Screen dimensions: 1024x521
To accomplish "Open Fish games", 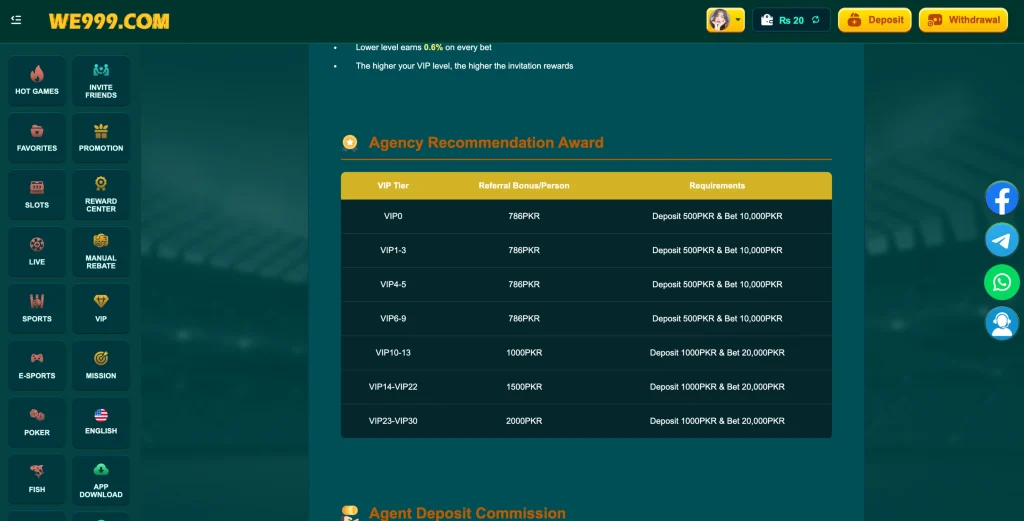I will click(x=37, y=479).
